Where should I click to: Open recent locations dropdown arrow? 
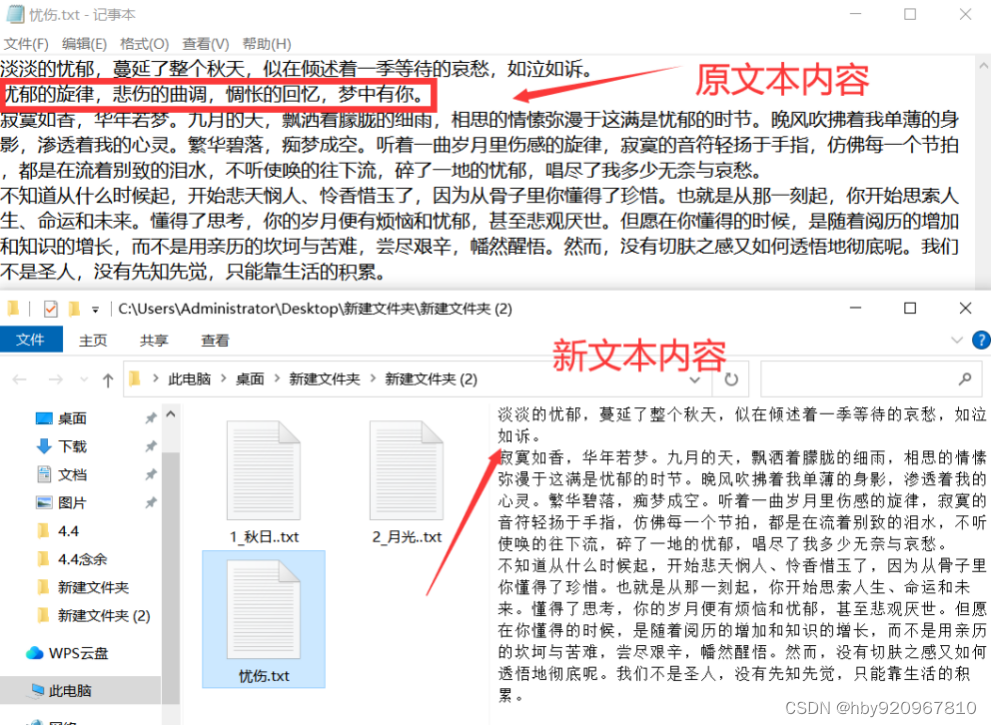pyautogui.click(x=84, y=380)
